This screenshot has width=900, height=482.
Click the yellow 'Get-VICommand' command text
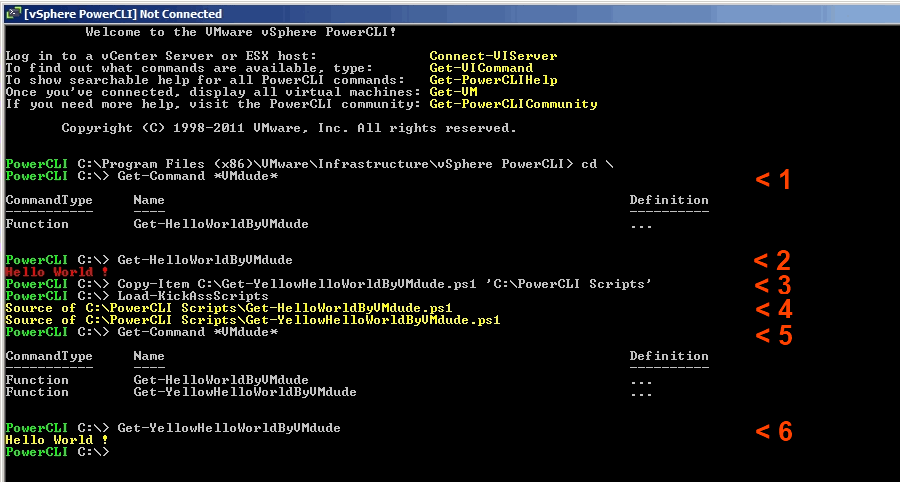(x=481, y=68)
